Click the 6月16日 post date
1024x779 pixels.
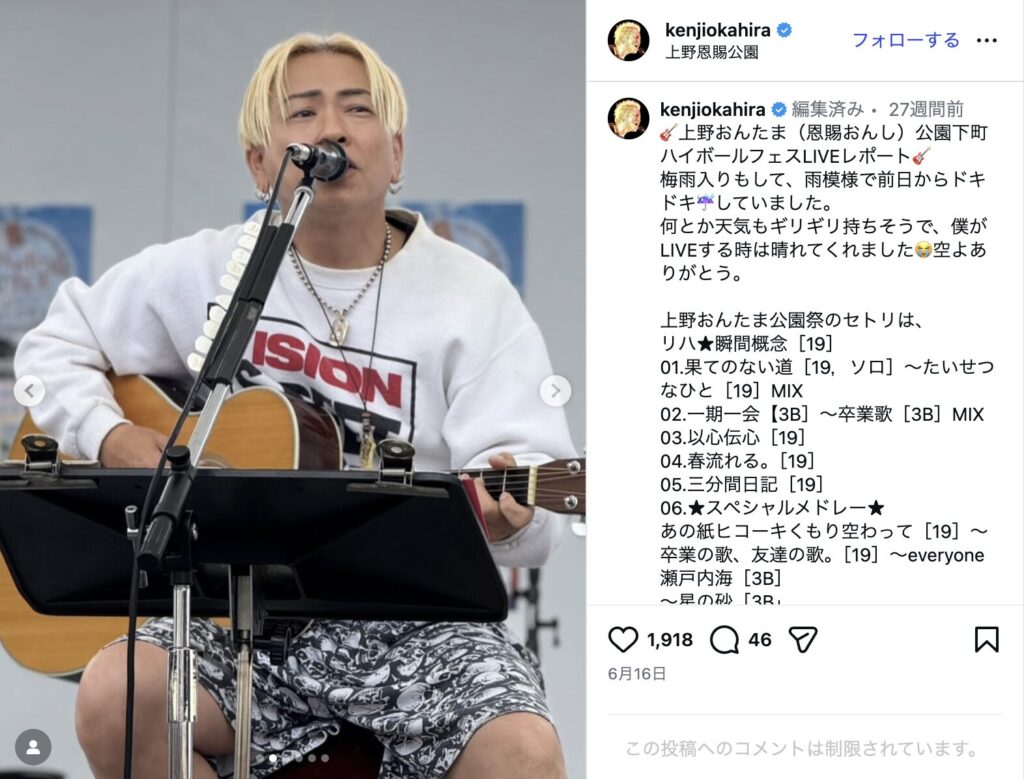637,674
